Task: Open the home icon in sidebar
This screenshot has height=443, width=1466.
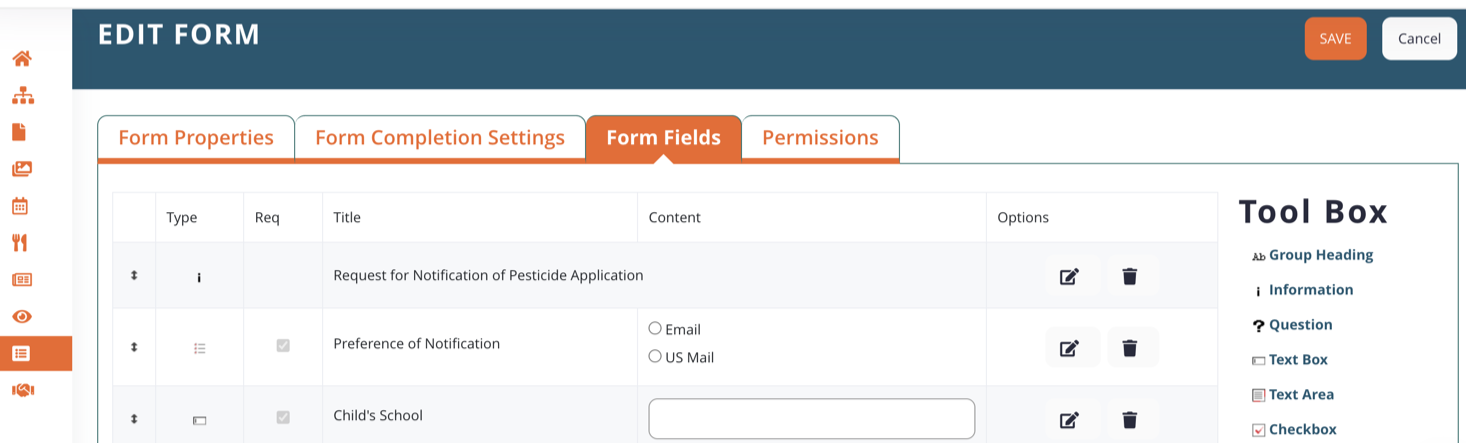Action: point(21,59)
